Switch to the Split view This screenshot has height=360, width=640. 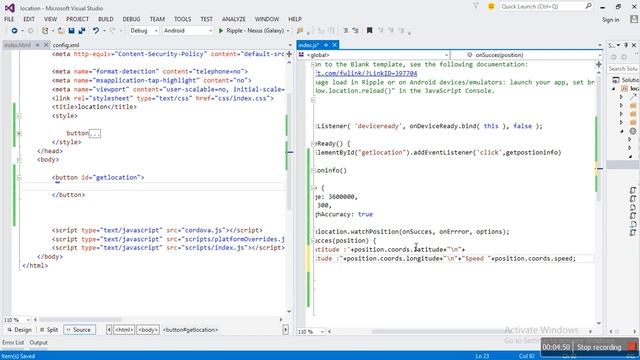(x=49, y=330)
